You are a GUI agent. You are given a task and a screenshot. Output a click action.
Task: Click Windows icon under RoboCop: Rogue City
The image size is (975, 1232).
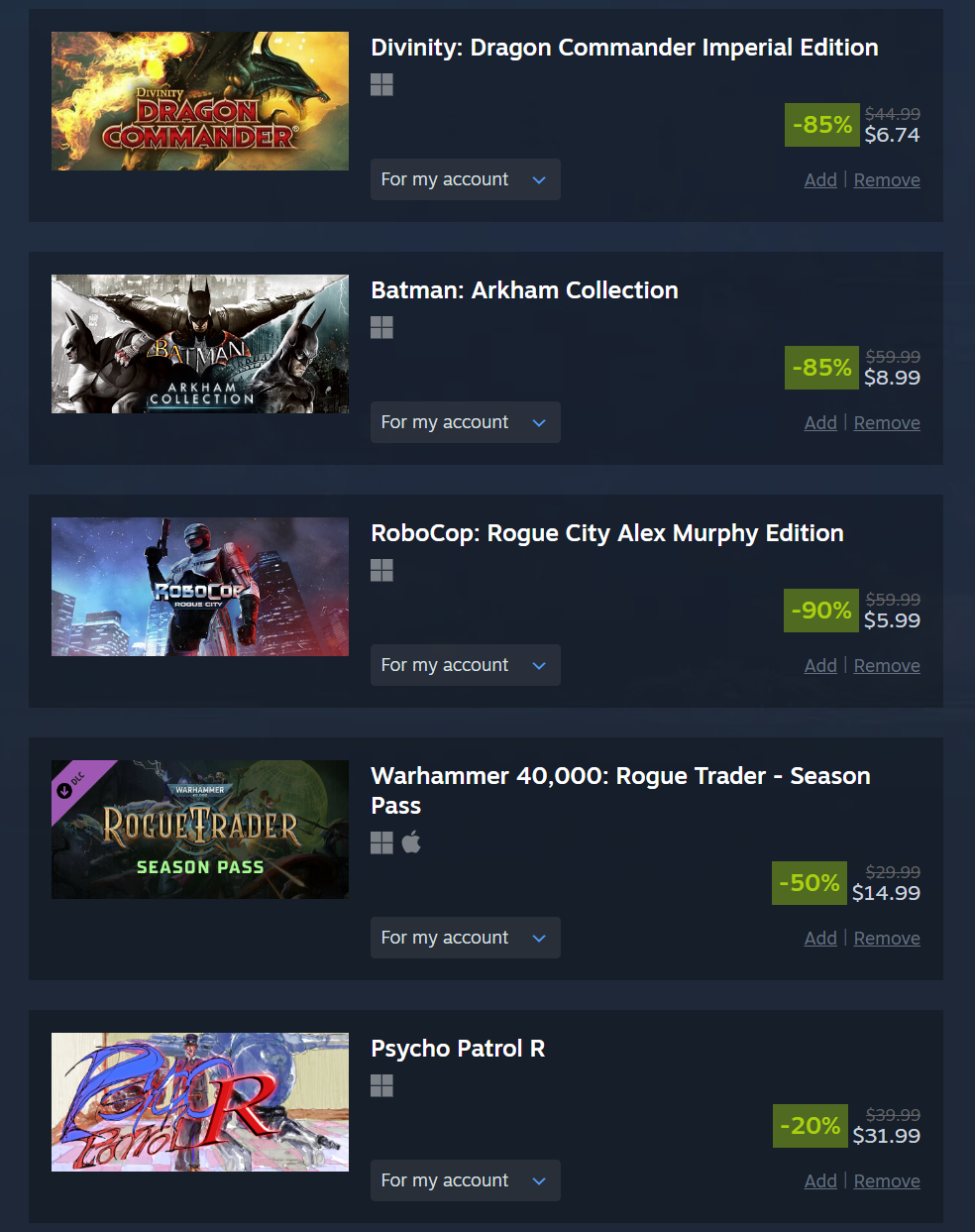click(x=381, y=570)
